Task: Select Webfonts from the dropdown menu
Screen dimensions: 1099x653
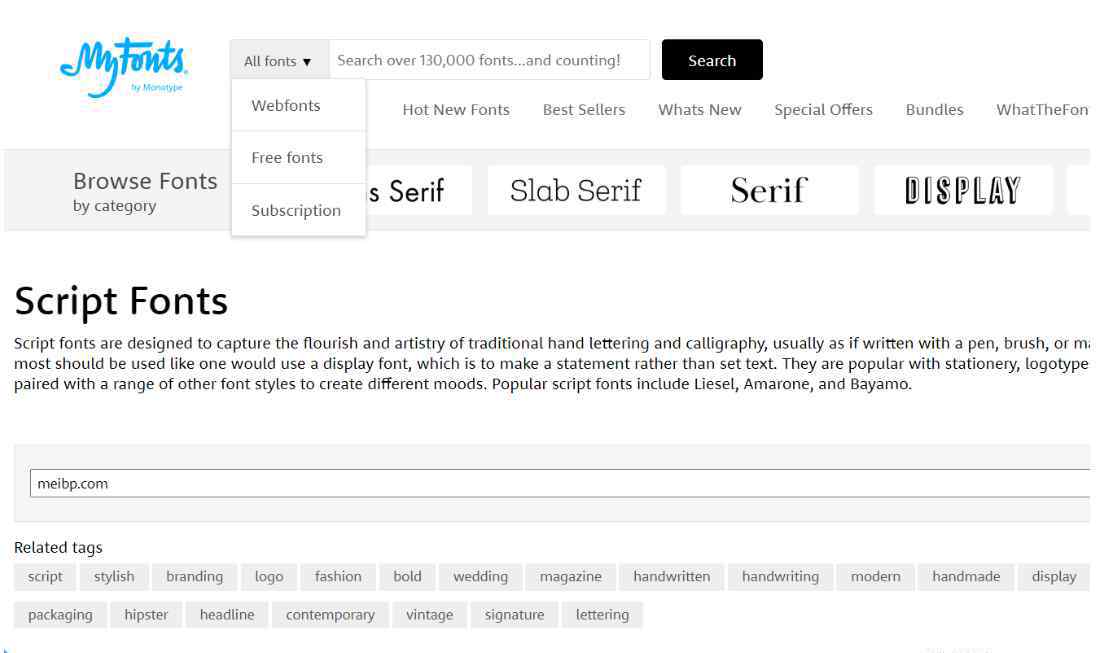Action: pos(286,106)
